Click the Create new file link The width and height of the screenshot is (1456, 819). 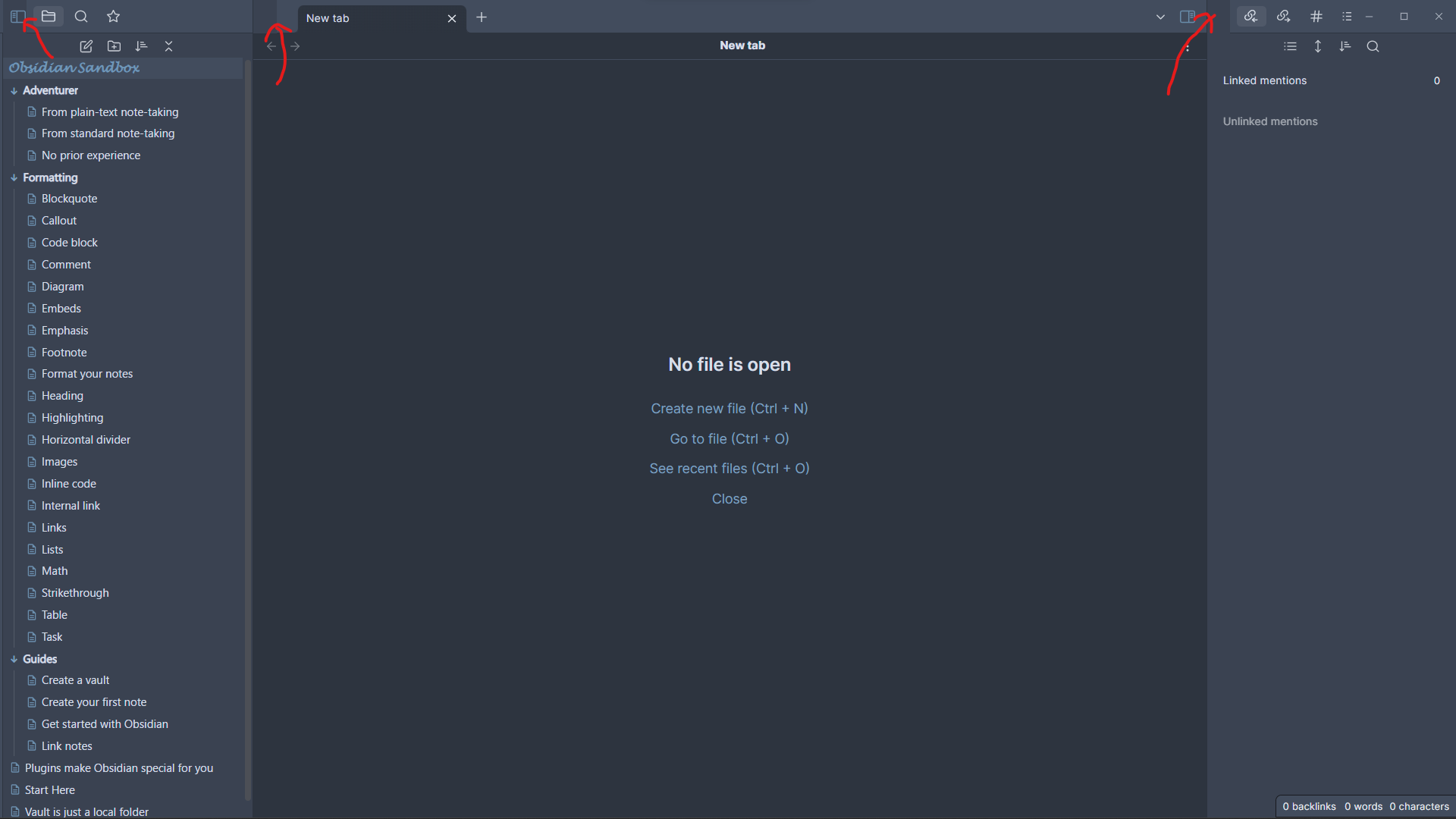coord(729,408)
